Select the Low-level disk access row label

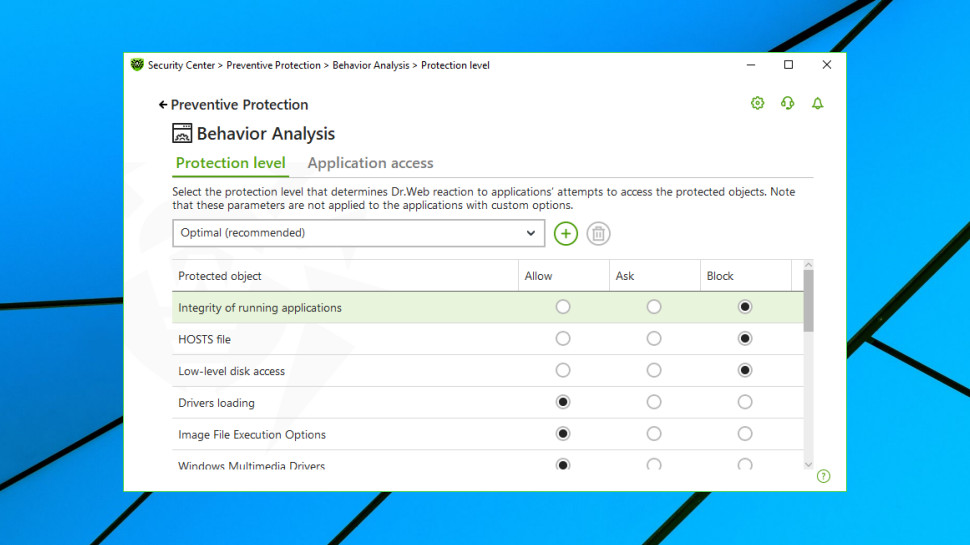(x=231, y=371)
